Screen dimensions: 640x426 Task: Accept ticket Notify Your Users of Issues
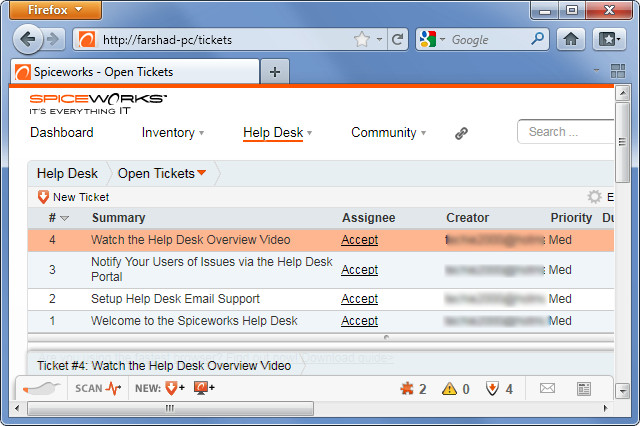click(x=360, y=270)
